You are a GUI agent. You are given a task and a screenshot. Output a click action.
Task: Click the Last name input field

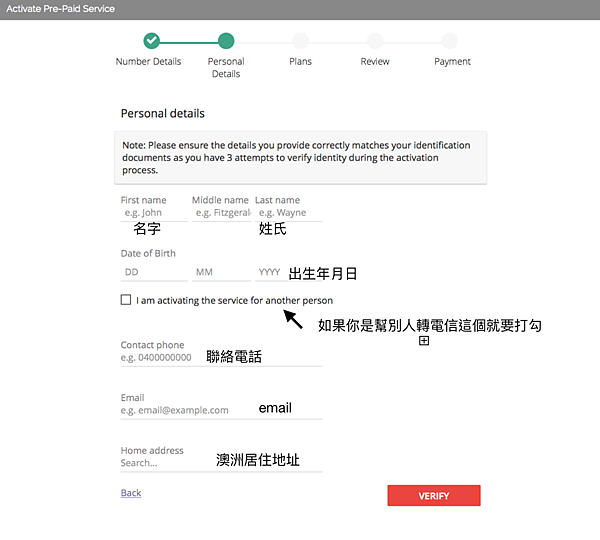(288, 213)
